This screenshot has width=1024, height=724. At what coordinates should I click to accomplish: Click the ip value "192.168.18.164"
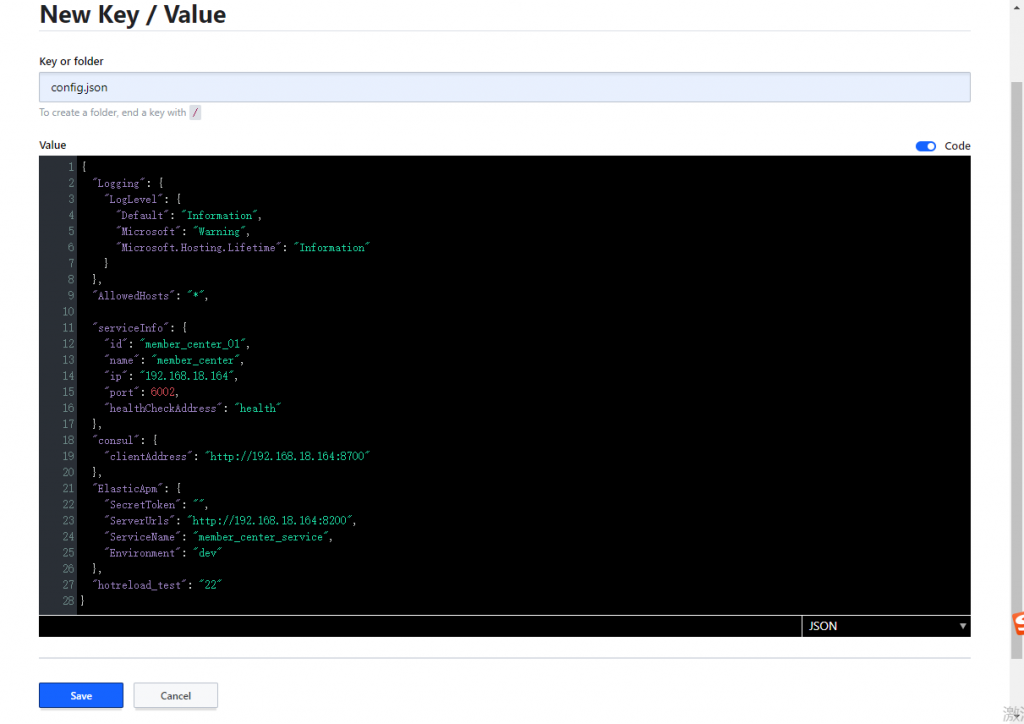(x=188, y=376)
